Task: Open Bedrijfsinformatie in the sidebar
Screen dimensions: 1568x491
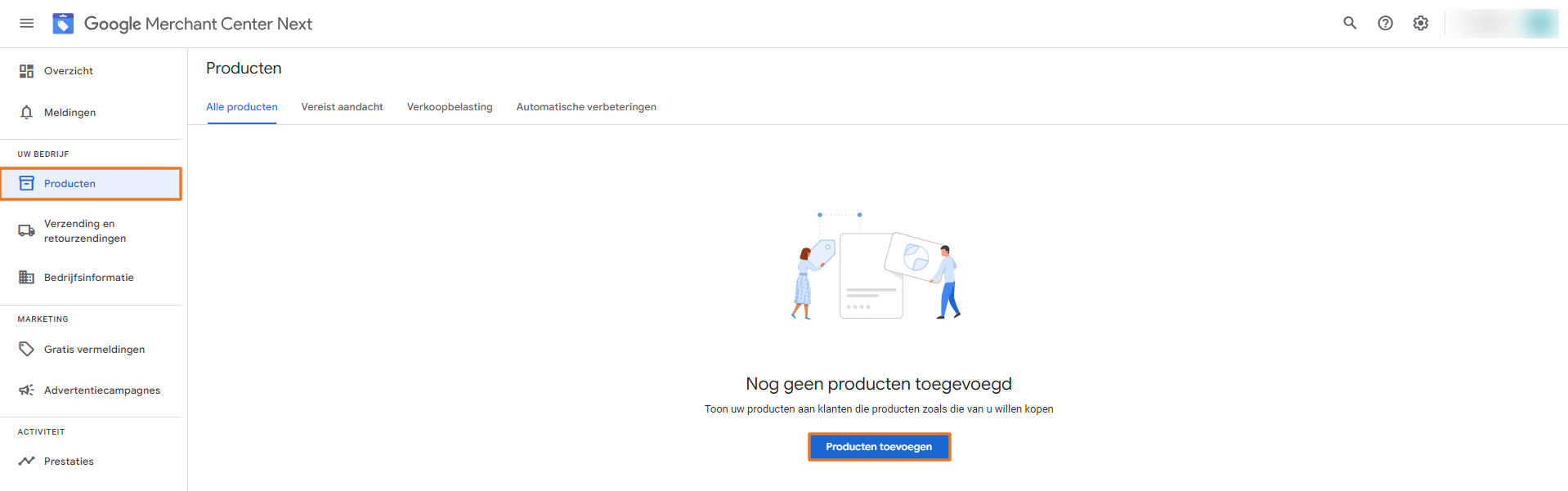Action: [x=91, y=277]
